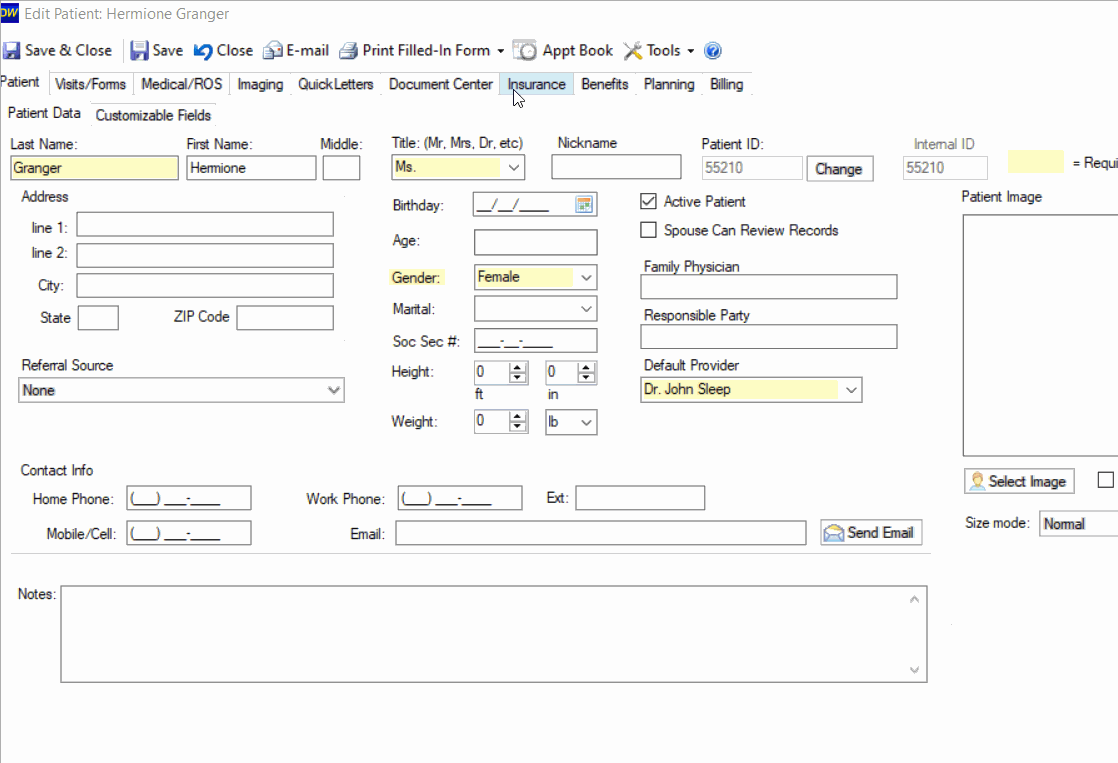Open the QuickLetters tab
The height and width of the screenshot is (763, 1118).
coord(335,84)
